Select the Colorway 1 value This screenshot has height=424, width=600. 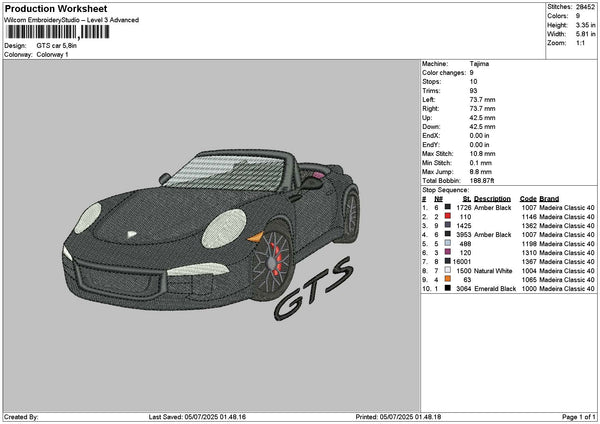[x=54, y=55]
